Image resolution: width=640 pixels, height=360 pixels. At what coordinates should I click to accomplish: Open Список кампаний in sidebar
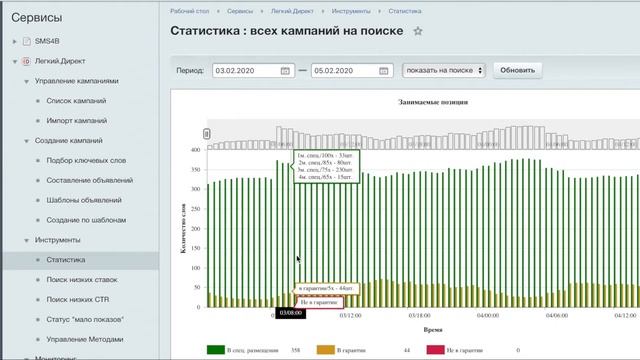point(76,101)
